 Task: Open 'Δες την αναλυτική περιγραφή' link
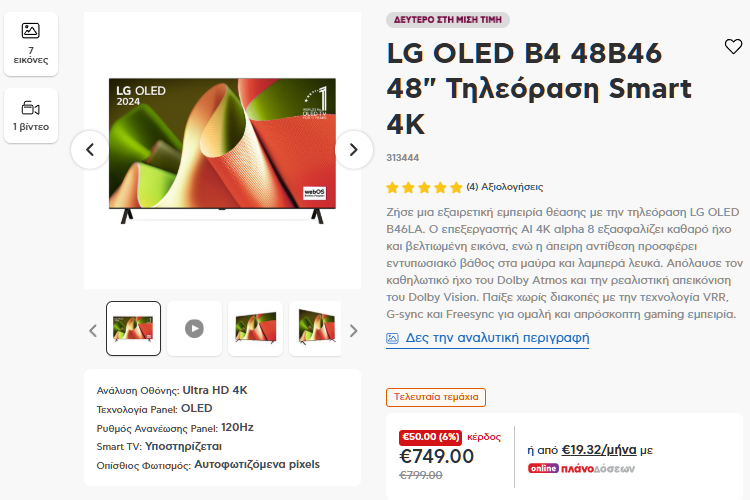tap(497, 338)
